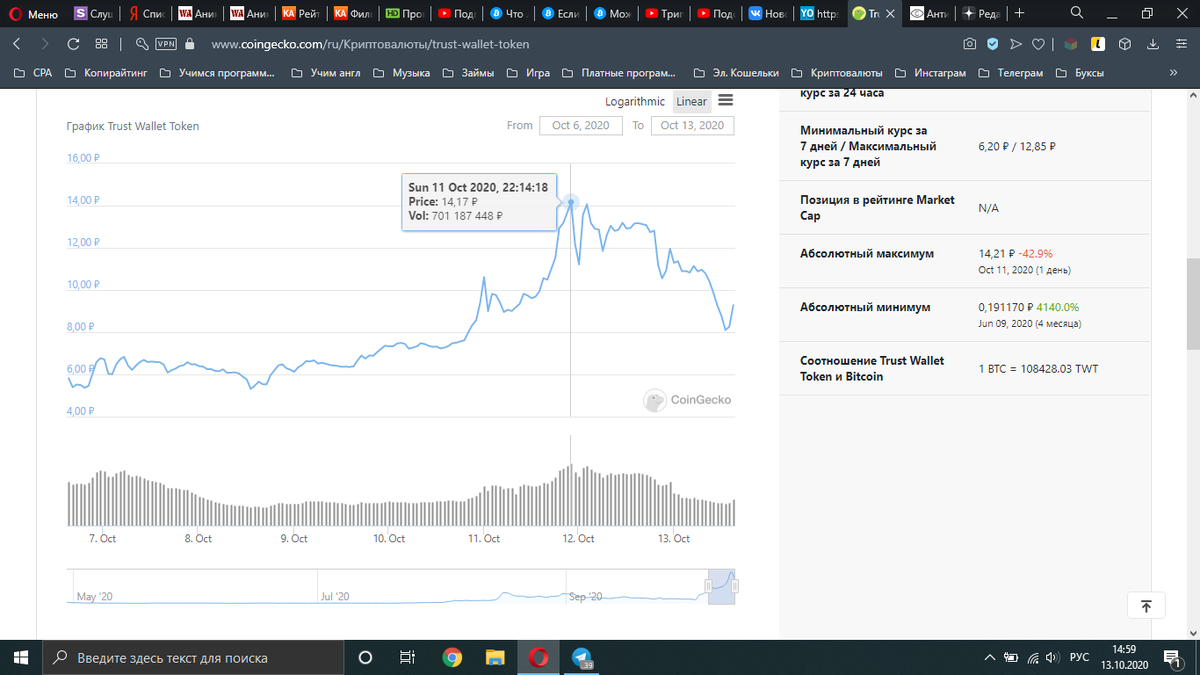Open the extensions cube outline icon
Viewport: 1200px width, 675px height.
click(x=1124, y=44)
